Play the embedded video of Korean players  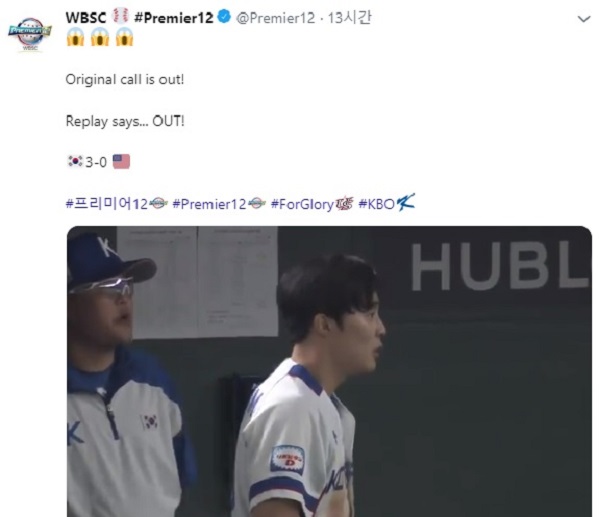329,371
